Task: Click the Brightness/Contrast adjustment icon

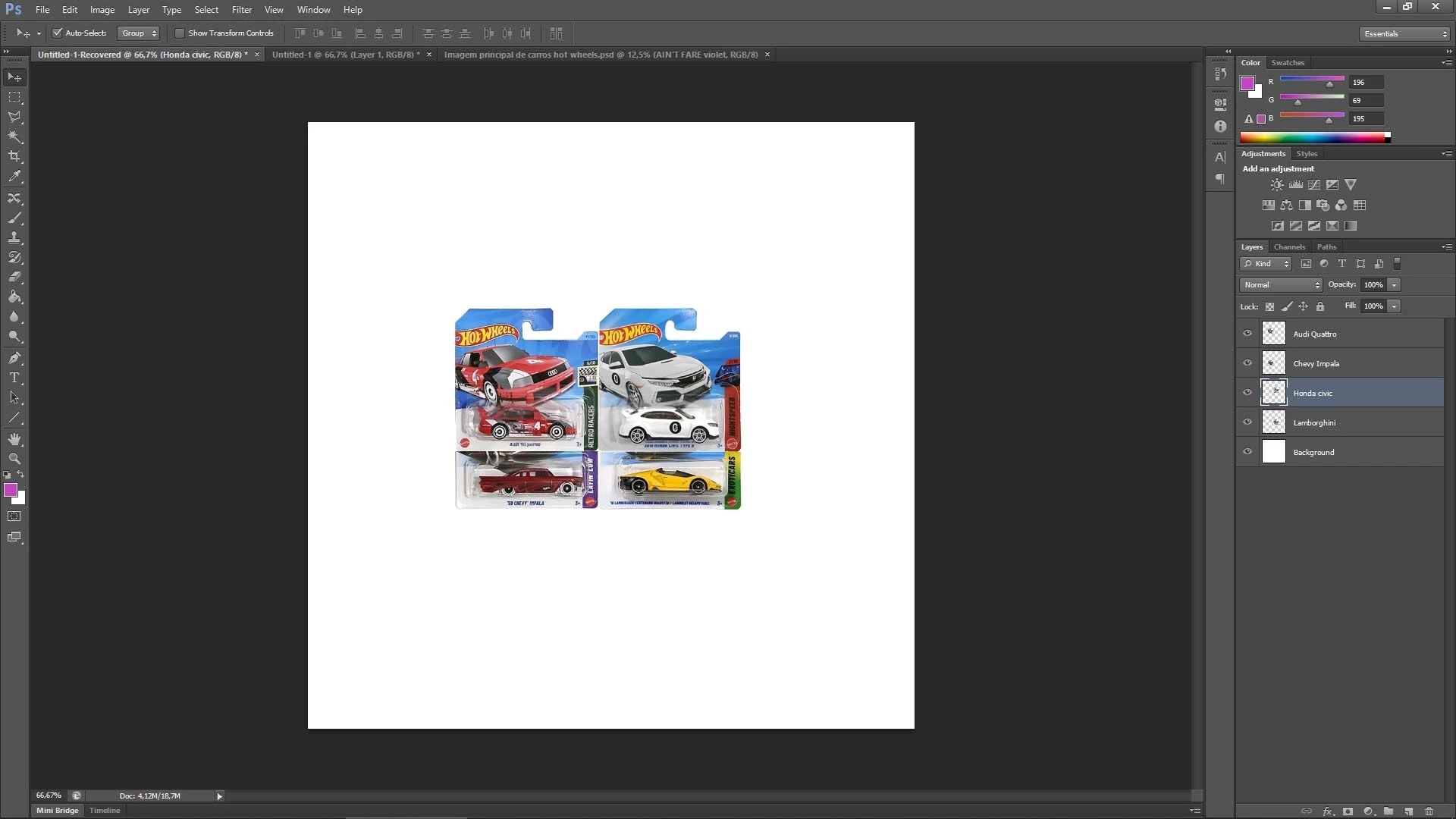Action: click(1277, 185)
